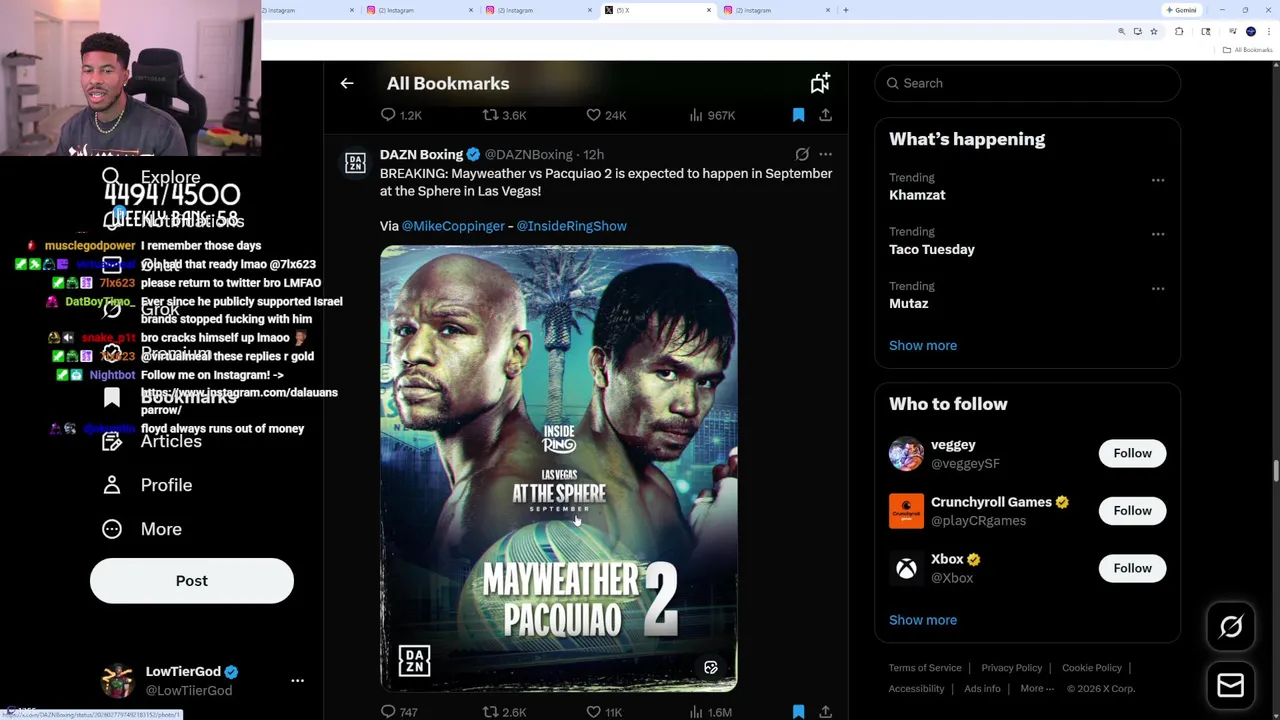Click the Gemini button in Chrome
The image size is (1280, 720).
tap(1181, 10)
